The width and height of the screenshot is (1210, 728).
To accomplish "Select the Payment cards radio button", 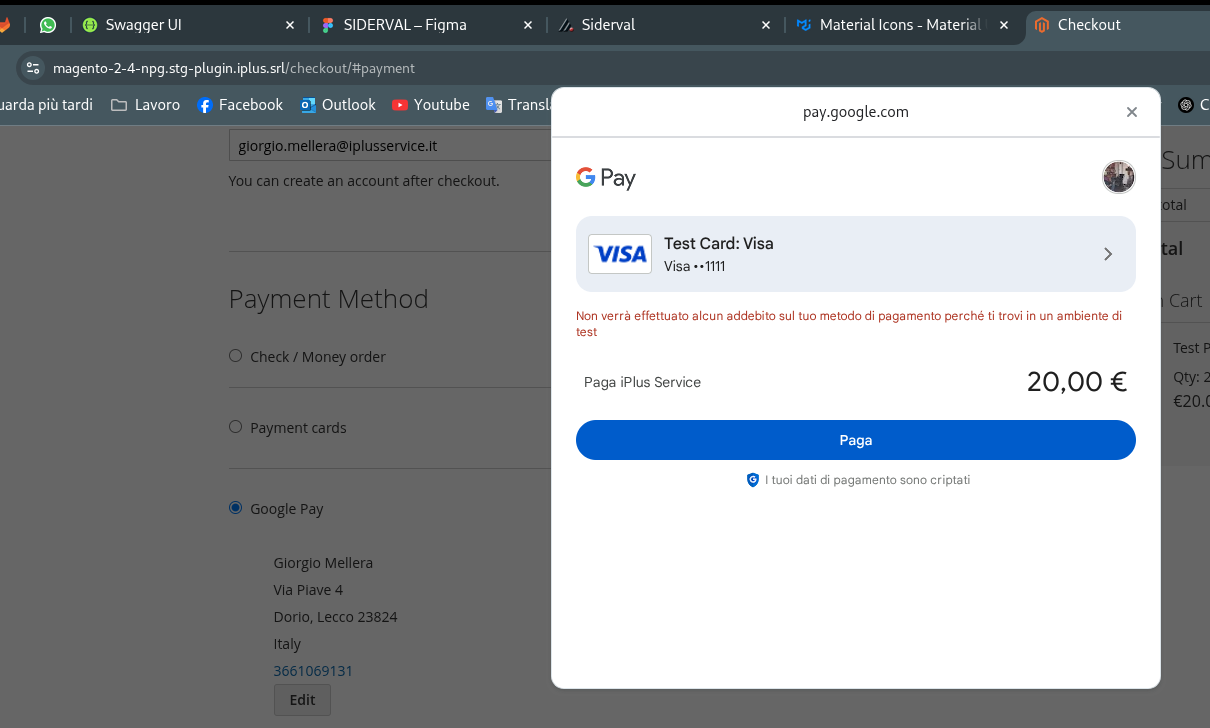I will pyautogui.click(x=236, y=427).
